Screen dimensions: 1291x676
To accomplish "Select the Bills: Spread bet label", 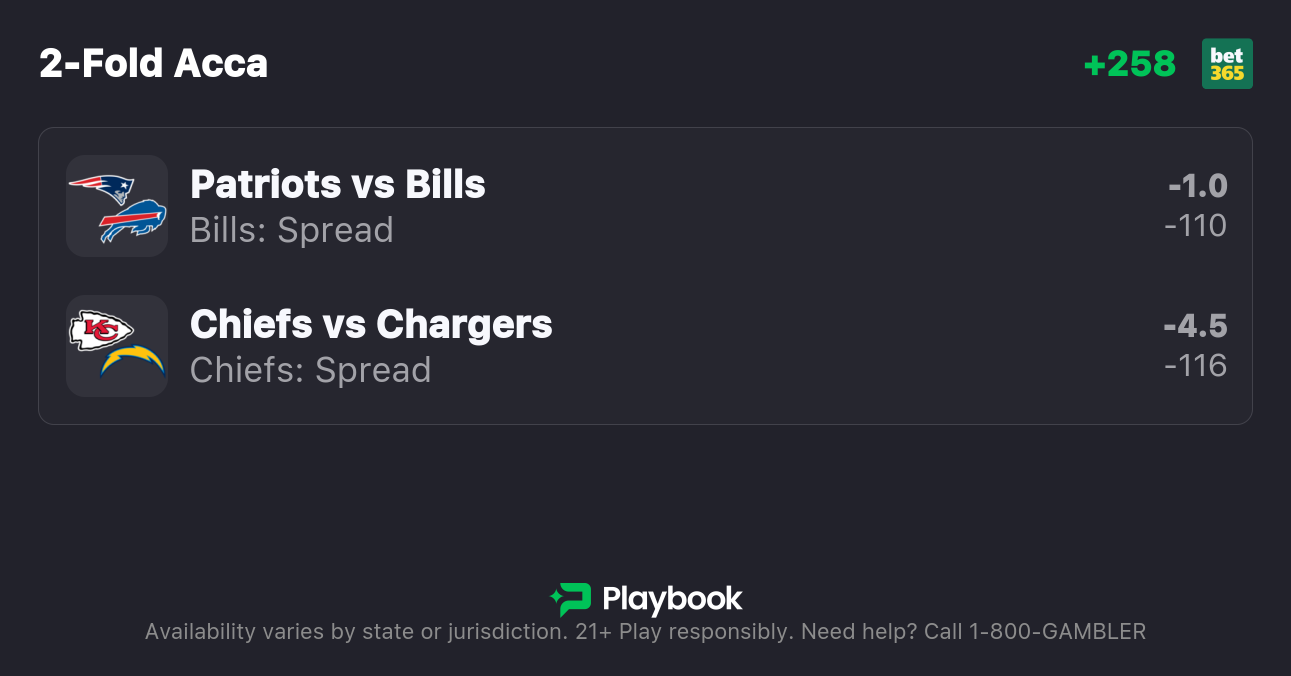I will pyautogui.click(x=292, y=230).
